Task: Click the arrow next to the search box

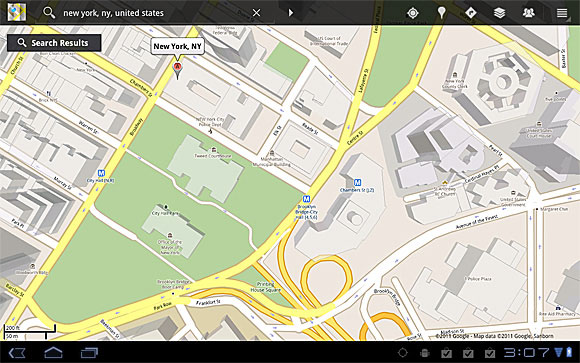Action: pyautogui.click(x=291, y=13)
